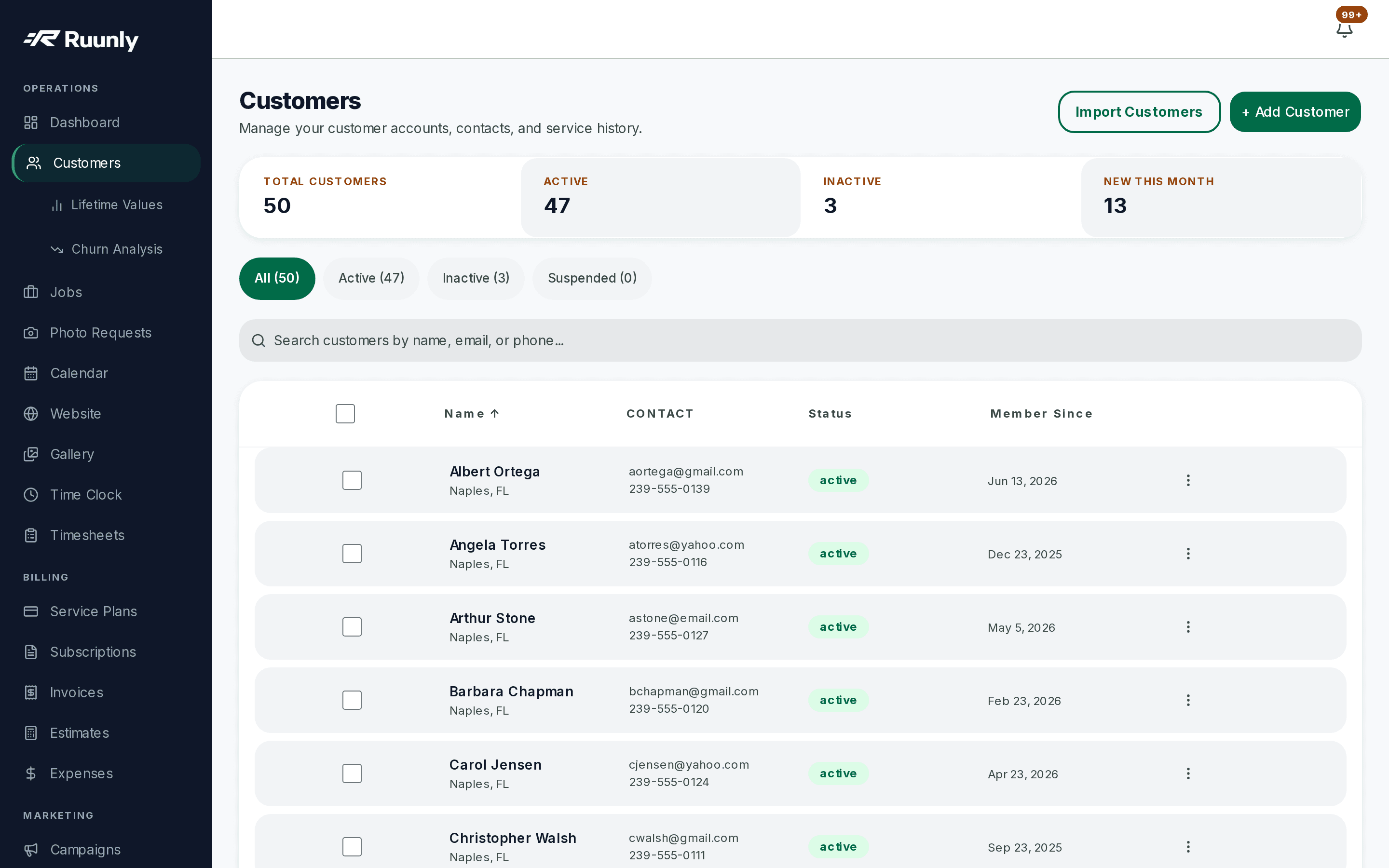Click the Expenses dollar icon
The image size is (1389, 868).
click(31, 773)
